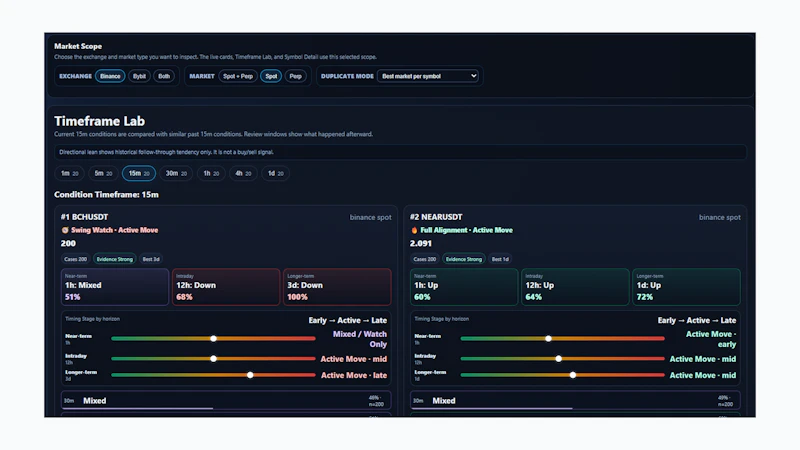Switch to the 15m timeframe tab
The height and width of the screenshot is (450, 800).
tap(139, 173)
